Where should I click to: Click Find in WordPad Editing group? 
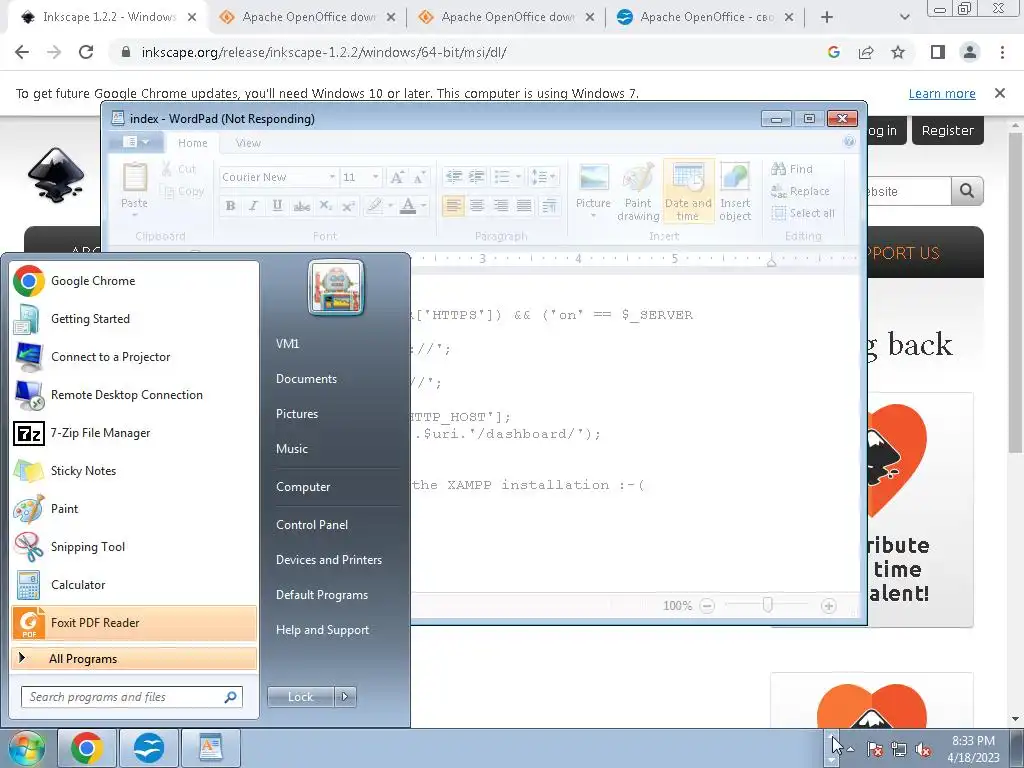click(x=792, y=169)
